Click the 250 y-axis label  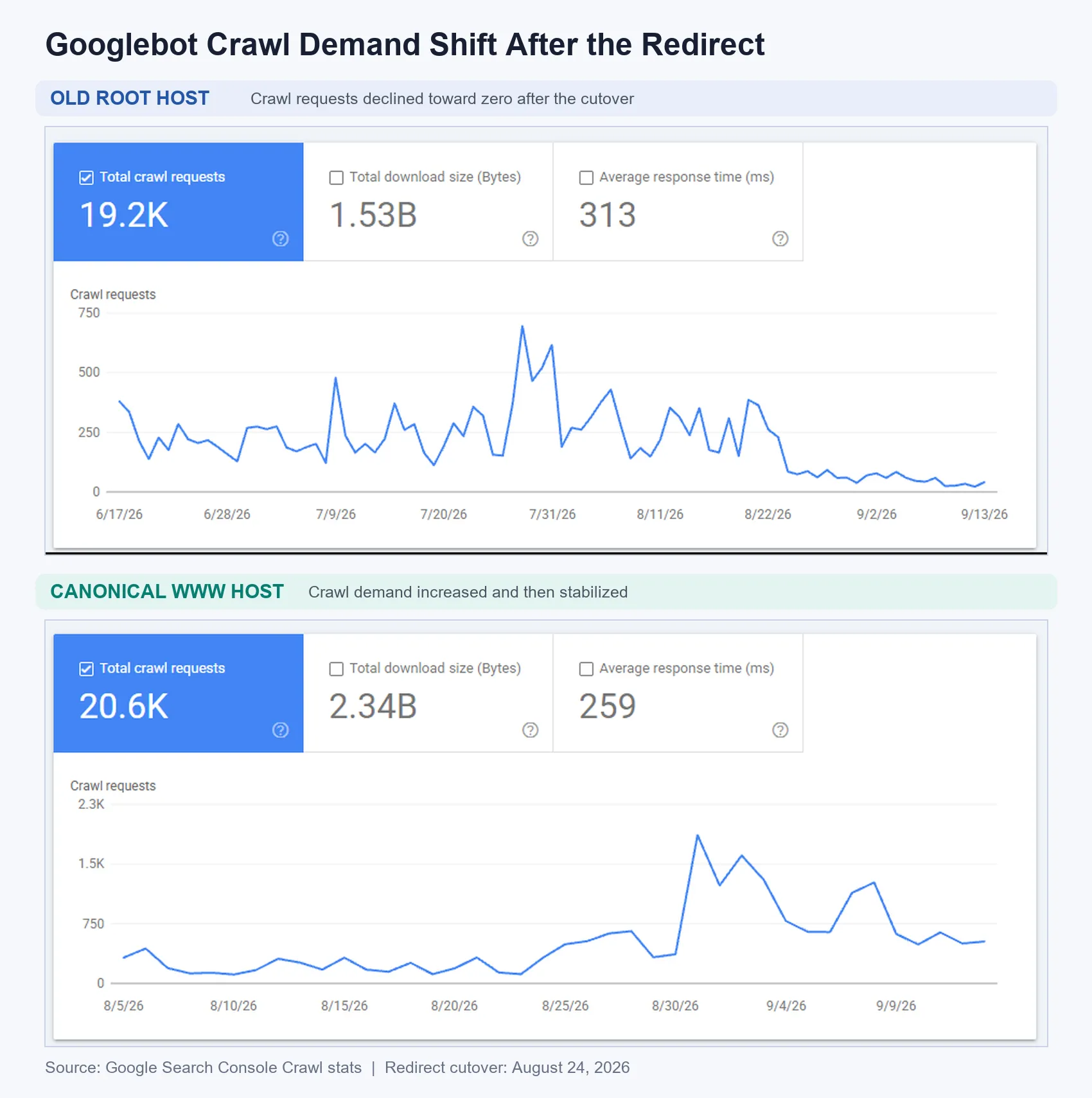[89, 432]
